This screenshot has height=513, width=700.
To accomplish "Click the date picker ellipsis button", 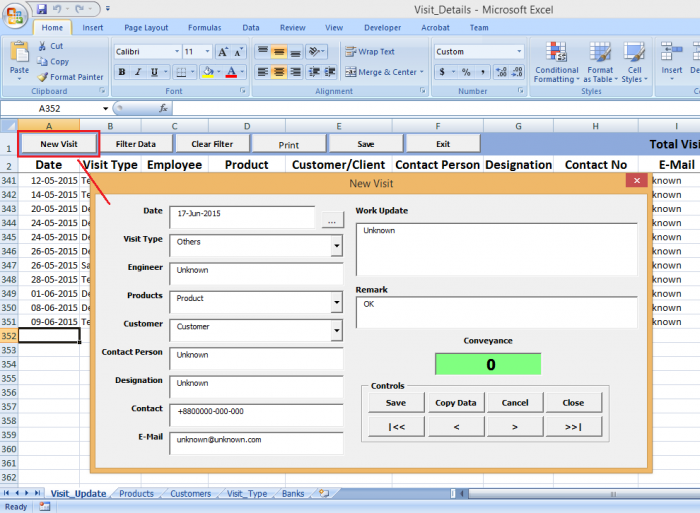I will (331, 218).
